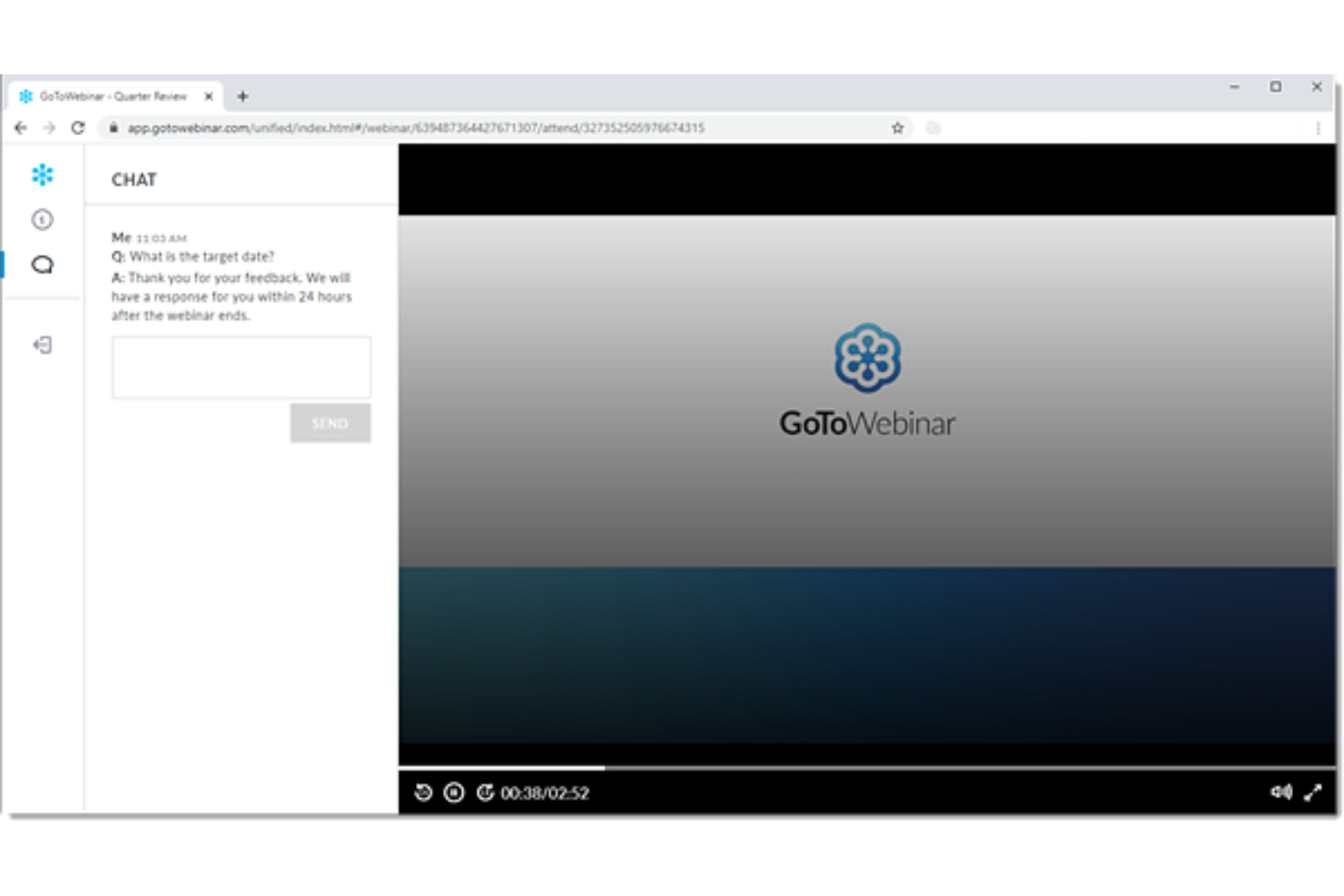
Task: Click the 'Thank you for your feedback' answer
Action: coord(232,297)
